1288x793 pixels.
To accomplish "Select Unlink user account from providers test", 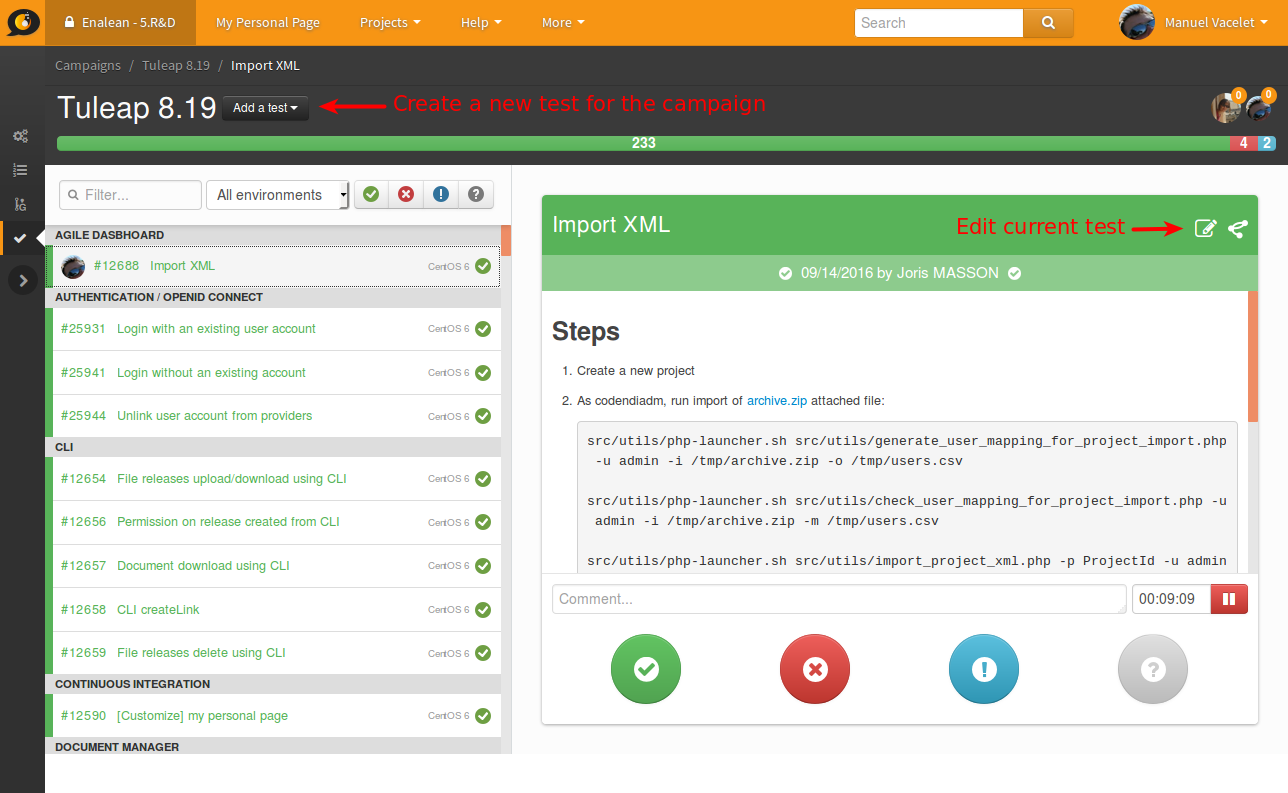I will (274, 416).
